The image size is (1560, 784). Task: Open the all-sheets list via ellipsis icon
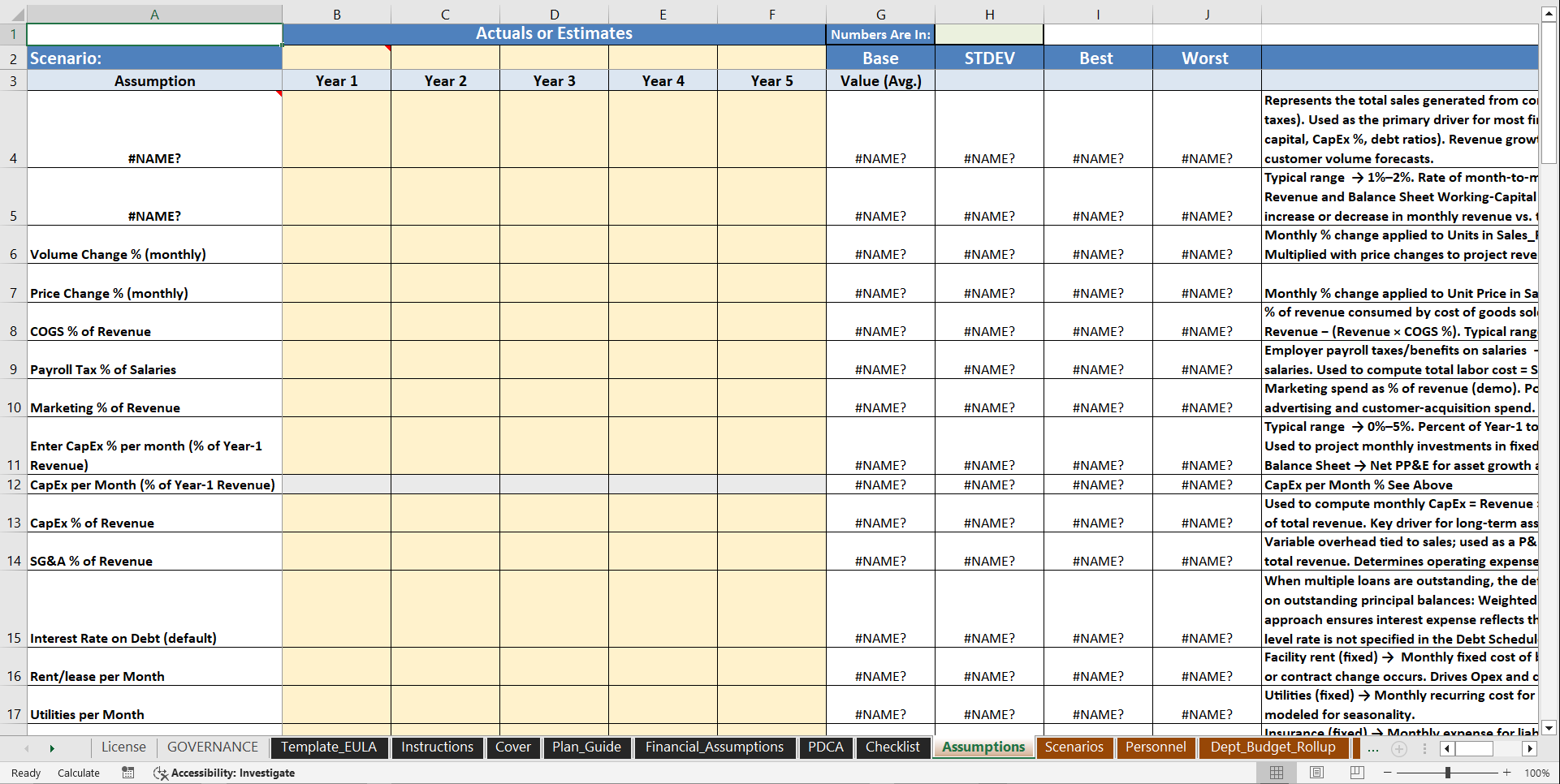pos(1373,750)
